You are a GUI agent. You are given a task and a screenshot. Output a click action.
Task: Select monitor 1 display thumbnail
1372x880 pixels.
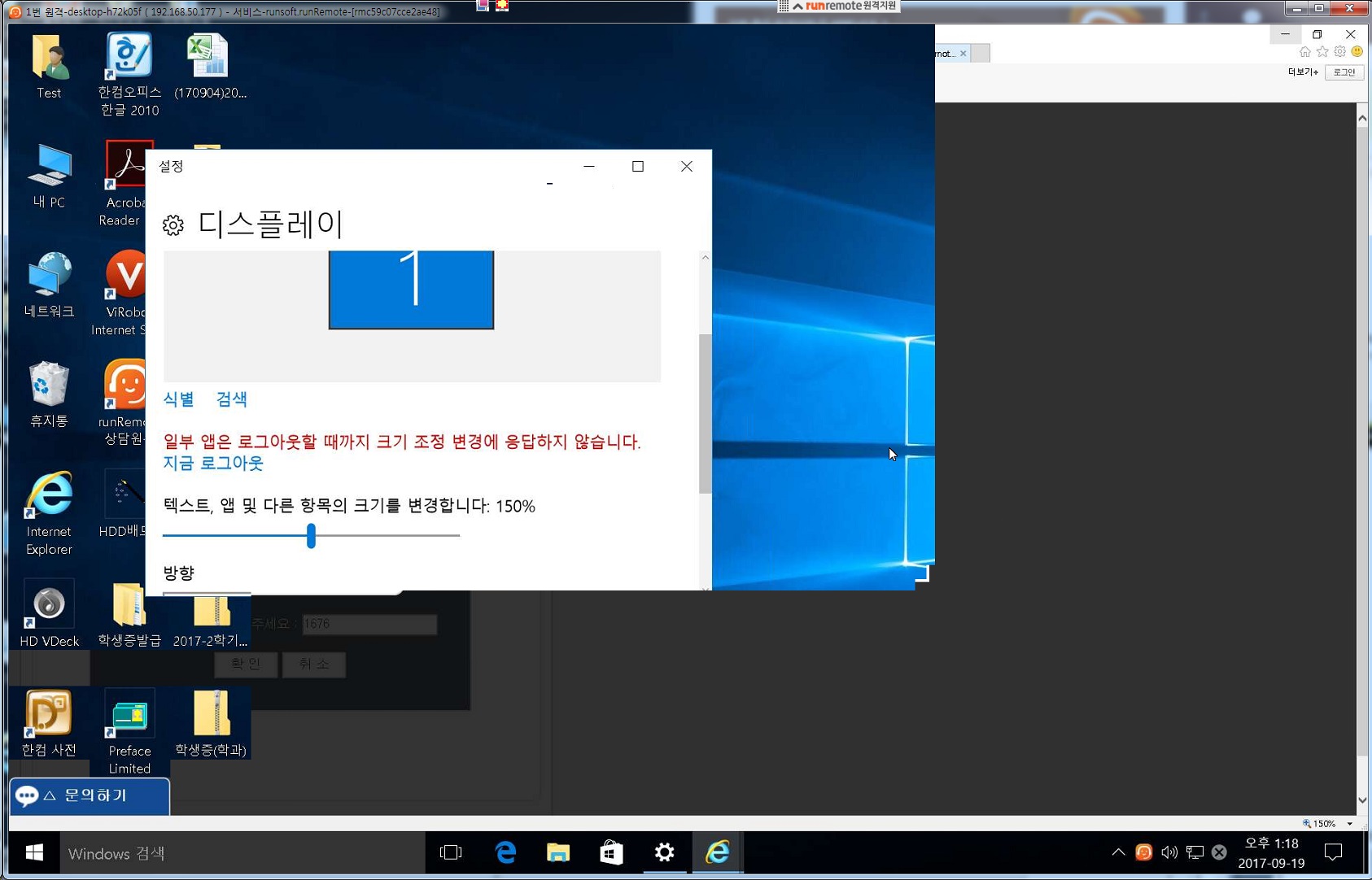[411, 289]
